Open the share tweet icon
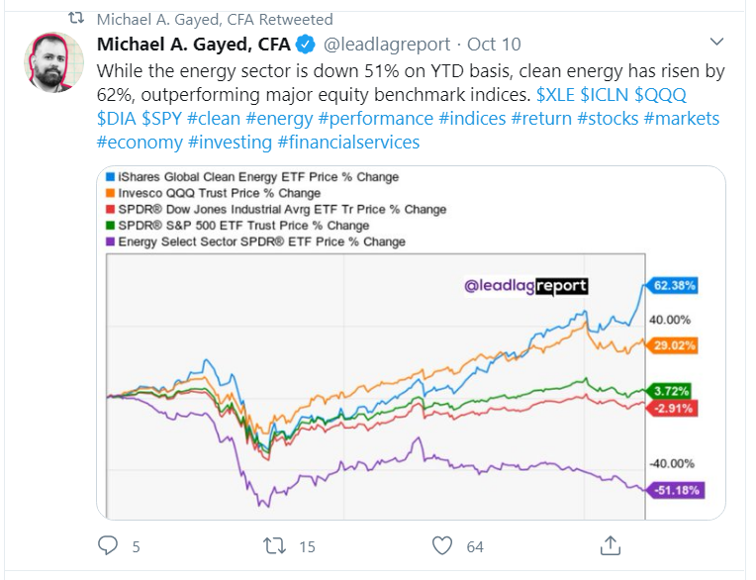Screen dimensions: 756x580 click(610, 545)
